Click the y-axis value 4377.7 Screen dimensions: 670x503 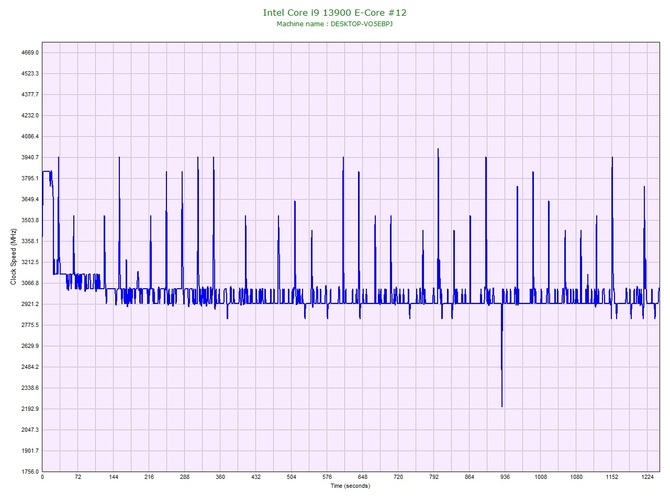click(x=30, y=94)
